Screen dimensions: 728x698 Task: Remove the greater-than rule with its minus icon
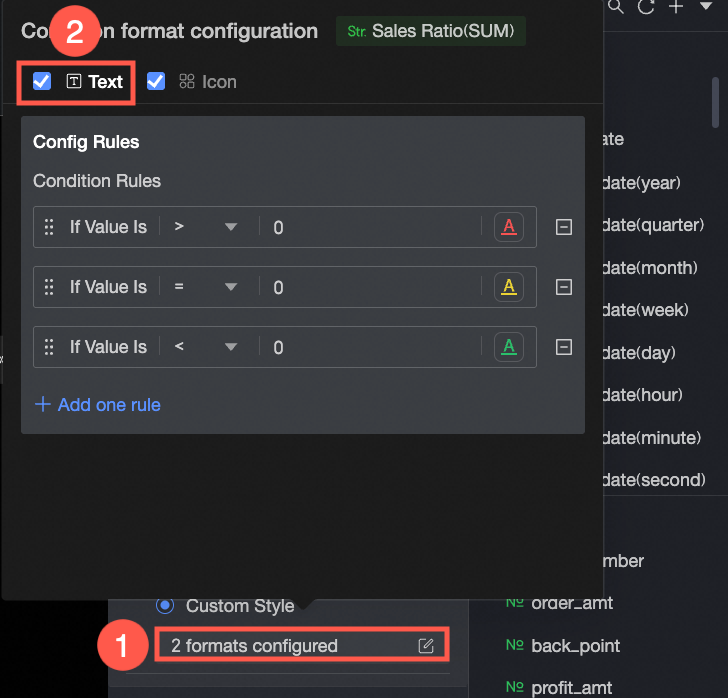(x=564, y=227)
